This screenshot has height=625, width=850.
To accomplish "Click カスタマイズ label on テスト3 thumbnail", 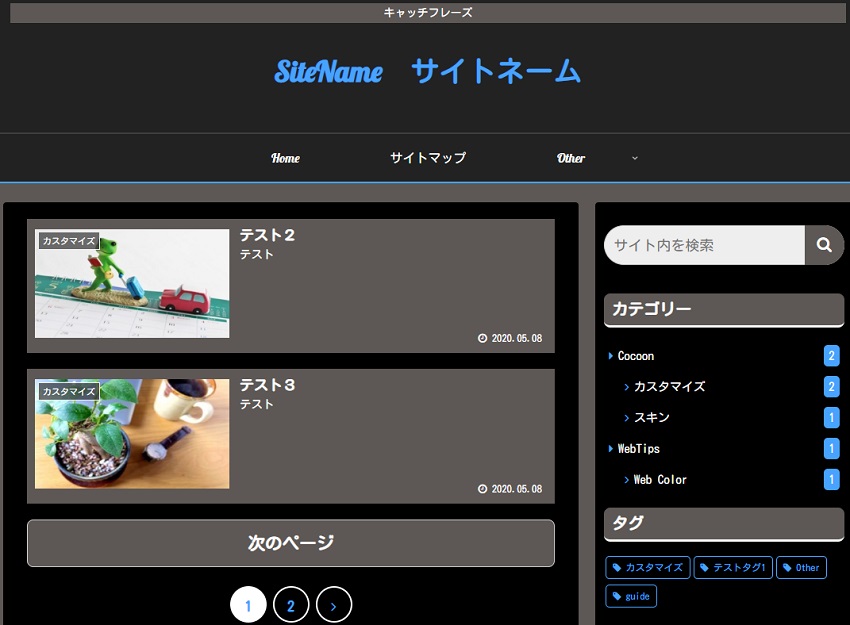I will pyautogui.click(x=69, y=391).
